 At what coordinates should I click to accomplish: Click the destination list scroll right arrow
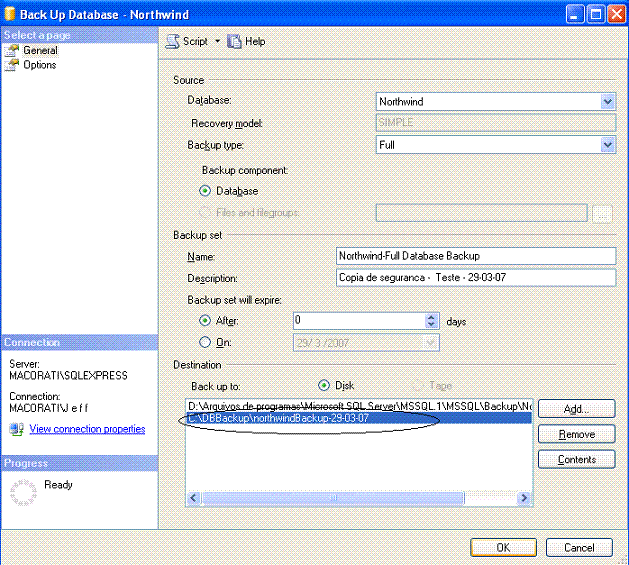point(524,498)
